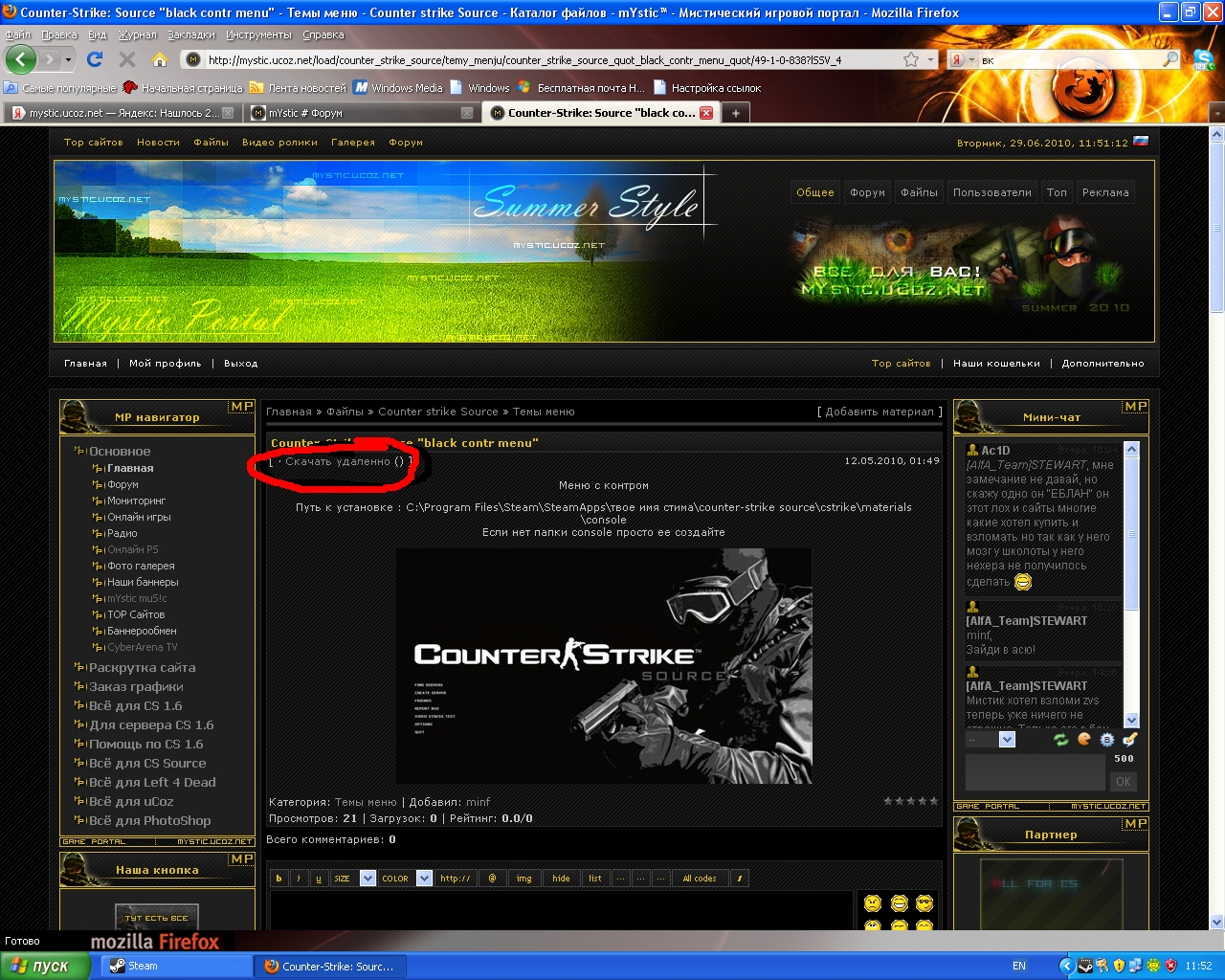The height and width of the screenshot is (980, 1225).
Task: Open a new tab with the plus button
Action: click(x=735, y=113)
